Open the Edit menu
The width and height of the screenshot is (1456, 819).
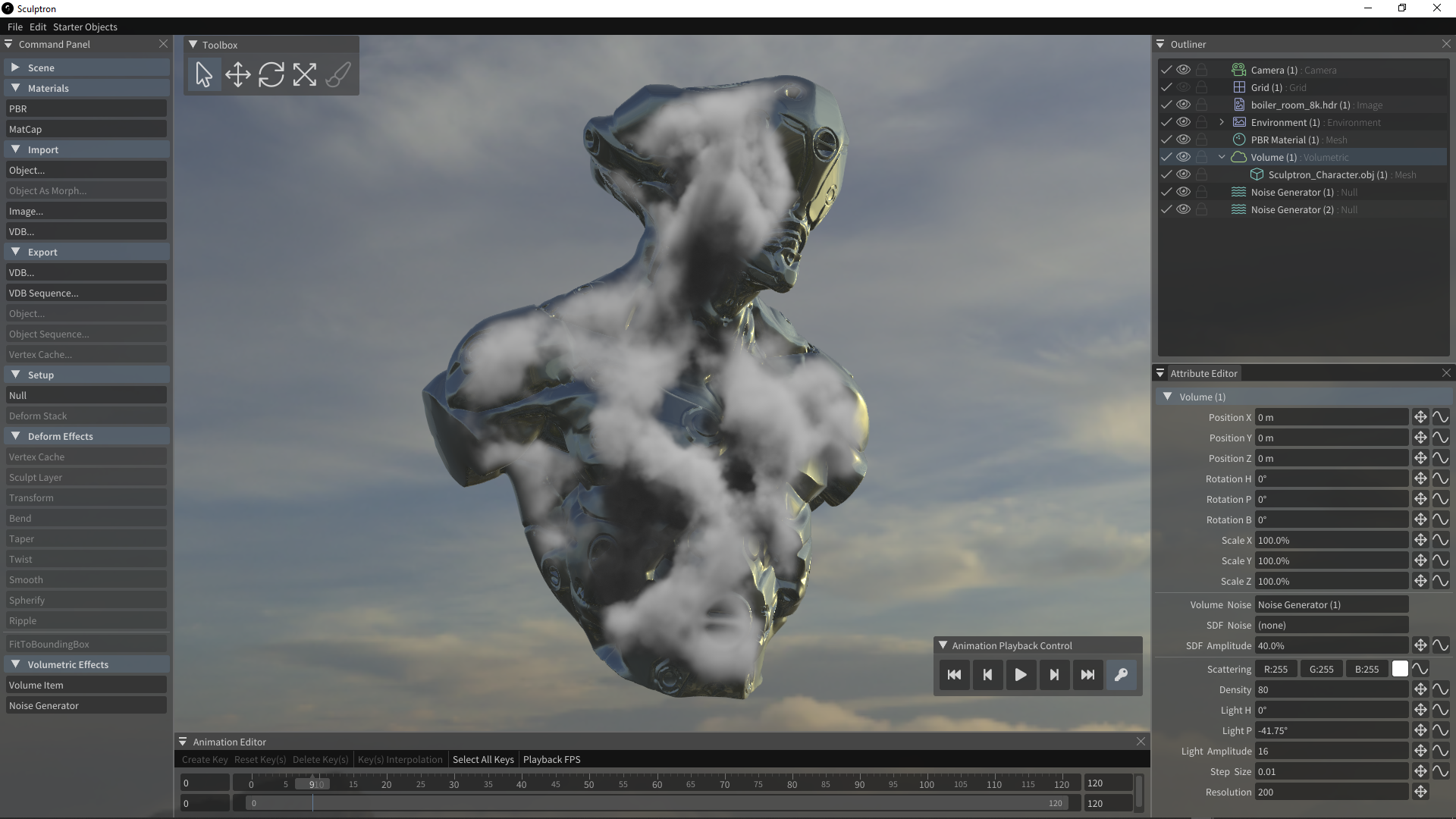pyautogui.click(x=38, y=27)
